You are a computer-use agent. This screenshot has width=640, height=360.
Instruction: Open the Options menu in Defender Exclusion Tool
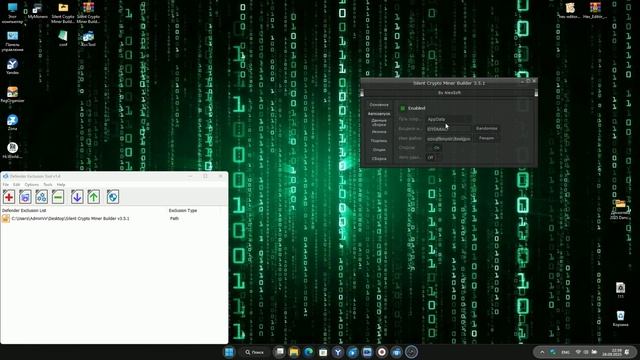point(31,185)
